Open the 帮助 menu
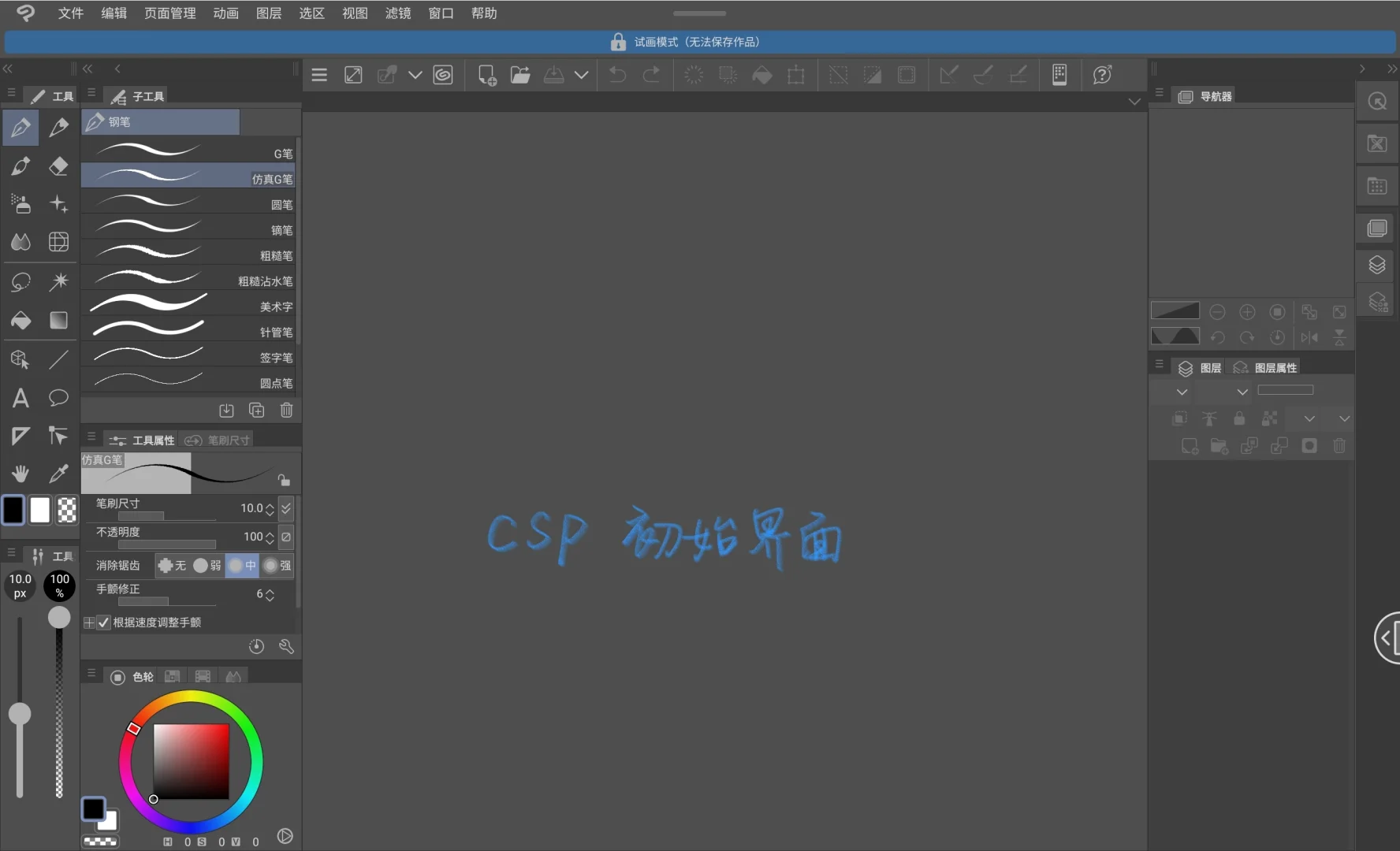1400x851 pixels. [x=484, y=13]
